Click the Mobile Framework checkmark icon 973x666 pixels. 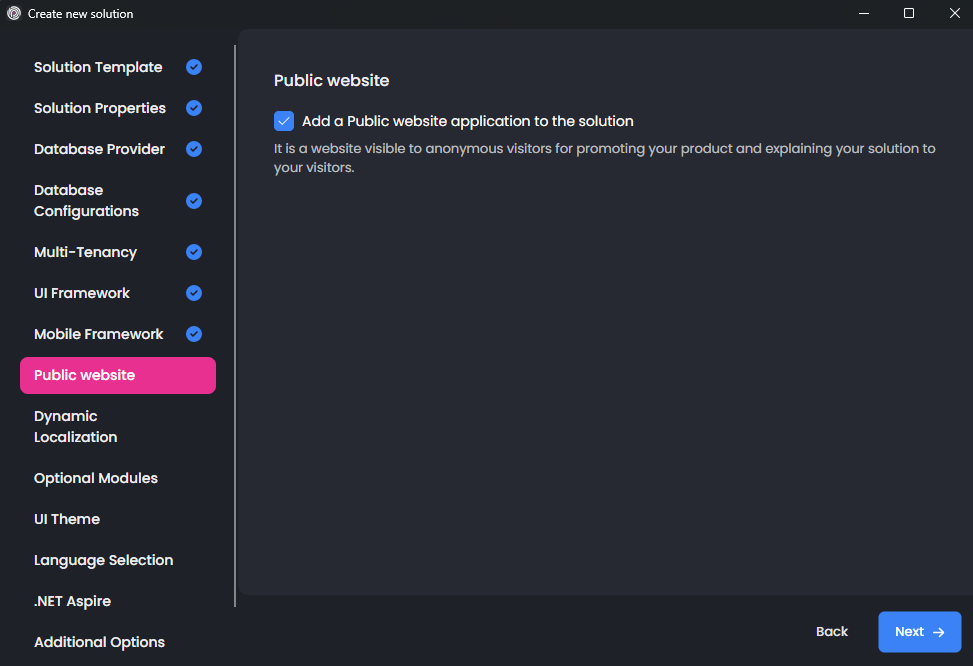(x=194, y=334)
